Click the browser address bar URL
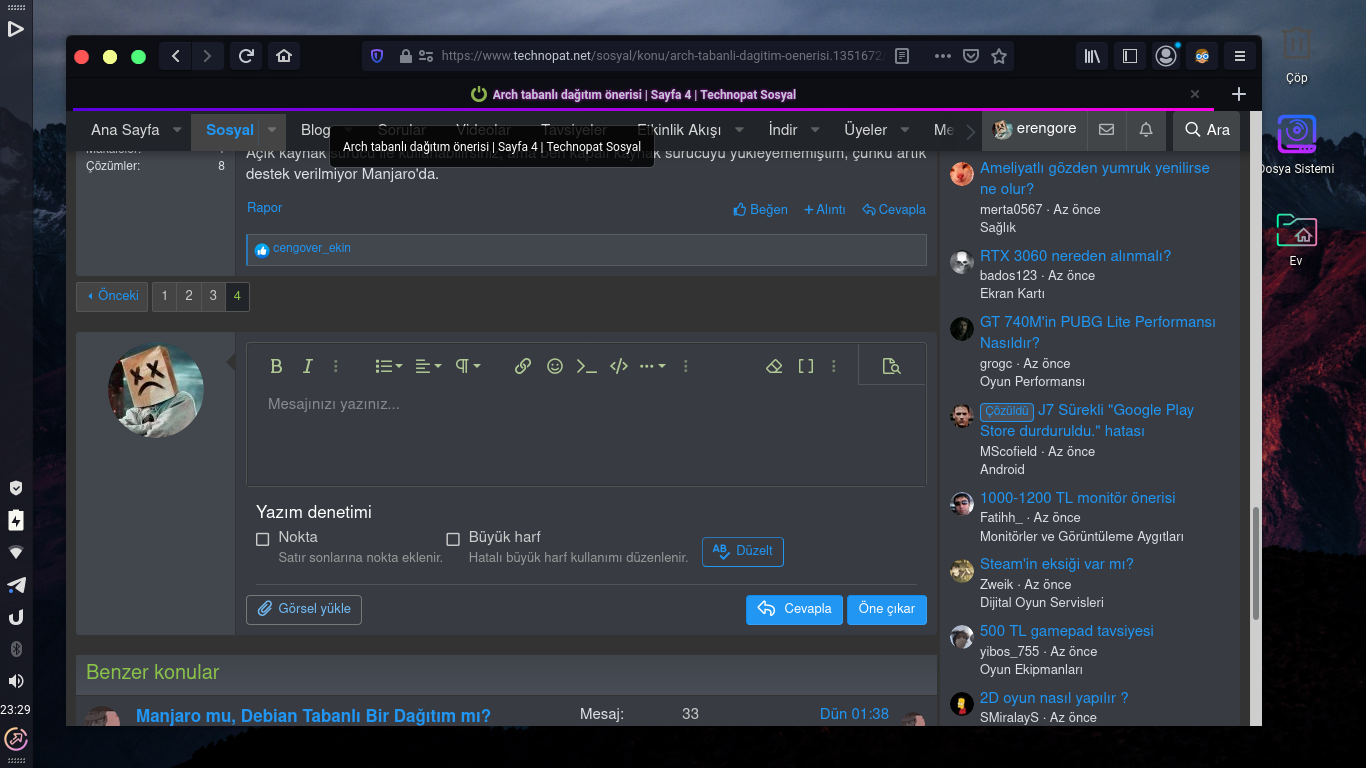Viewport: 1366px width, 768px height. [662, 56]
